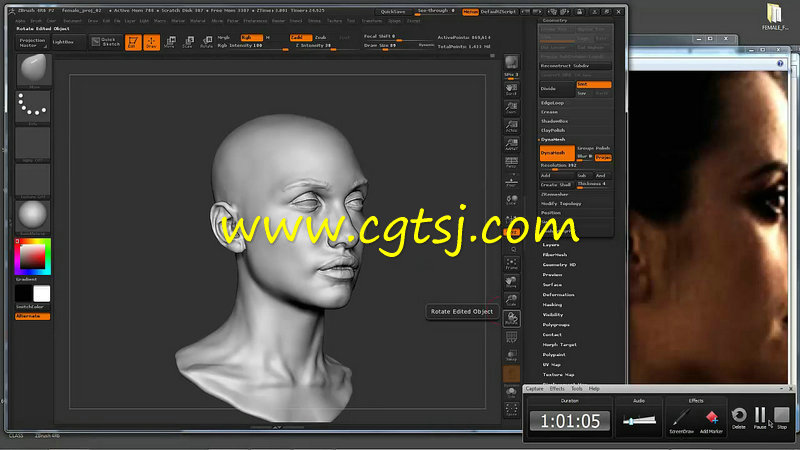Select the Rotate tool in top shelf
Image resolution: width=800 pixels, height=450 pixels.
click(207, 42)
